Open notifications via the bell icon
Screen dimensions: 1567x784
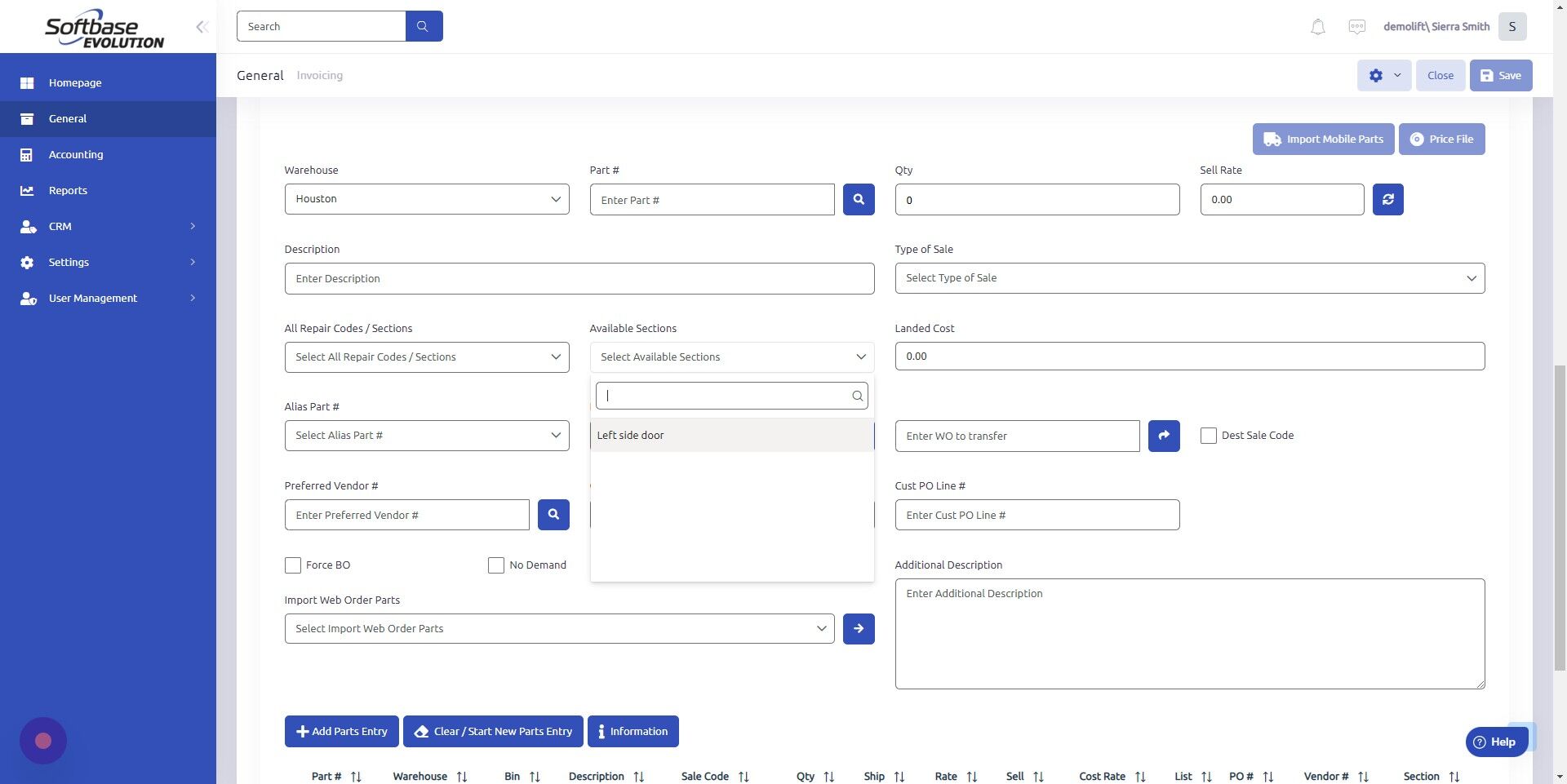(x=1316, y=26)
